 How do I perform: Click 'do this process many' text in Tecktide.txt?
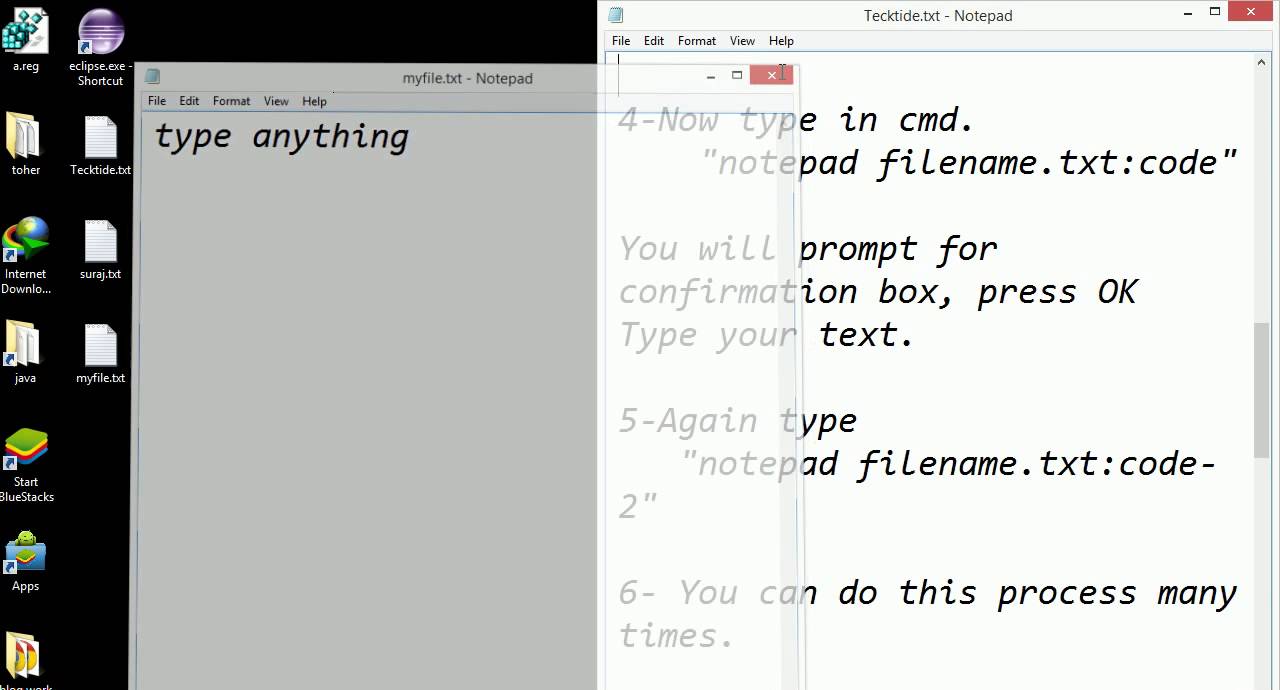click(x=1037, y=593)
